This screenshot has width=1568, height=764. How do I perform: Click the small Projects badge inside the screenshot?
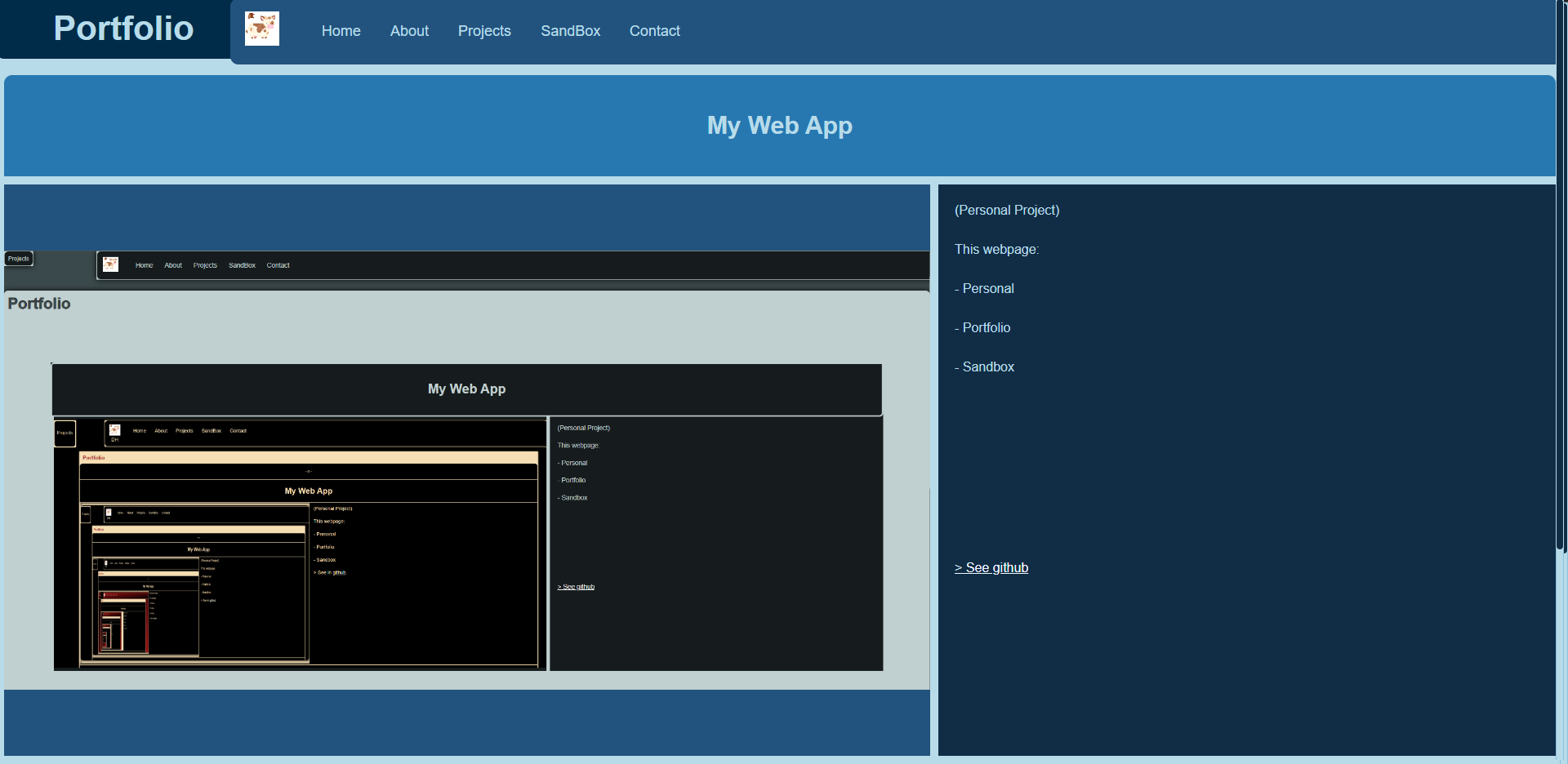pyautogui.click(x=19, y=259)
